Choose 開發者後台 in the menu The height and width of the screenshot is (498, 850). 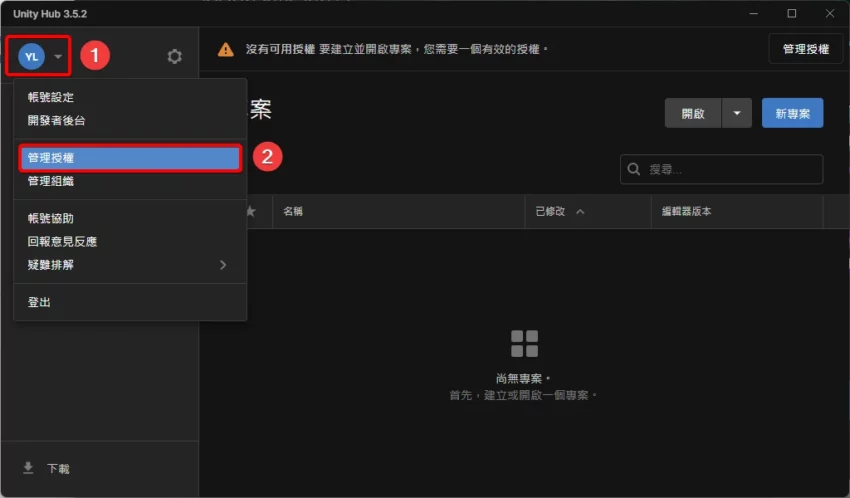pos(130,120)
